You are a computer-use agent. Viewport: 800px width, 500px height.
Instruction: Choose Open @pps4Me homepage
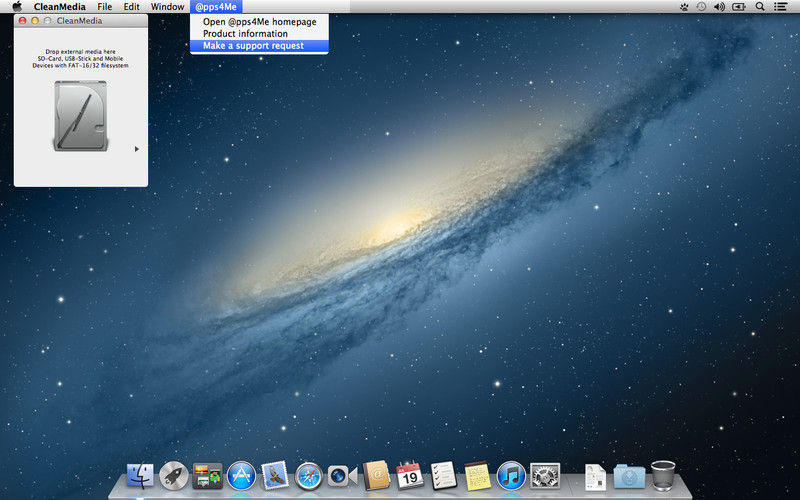click(x=259, y=22)
